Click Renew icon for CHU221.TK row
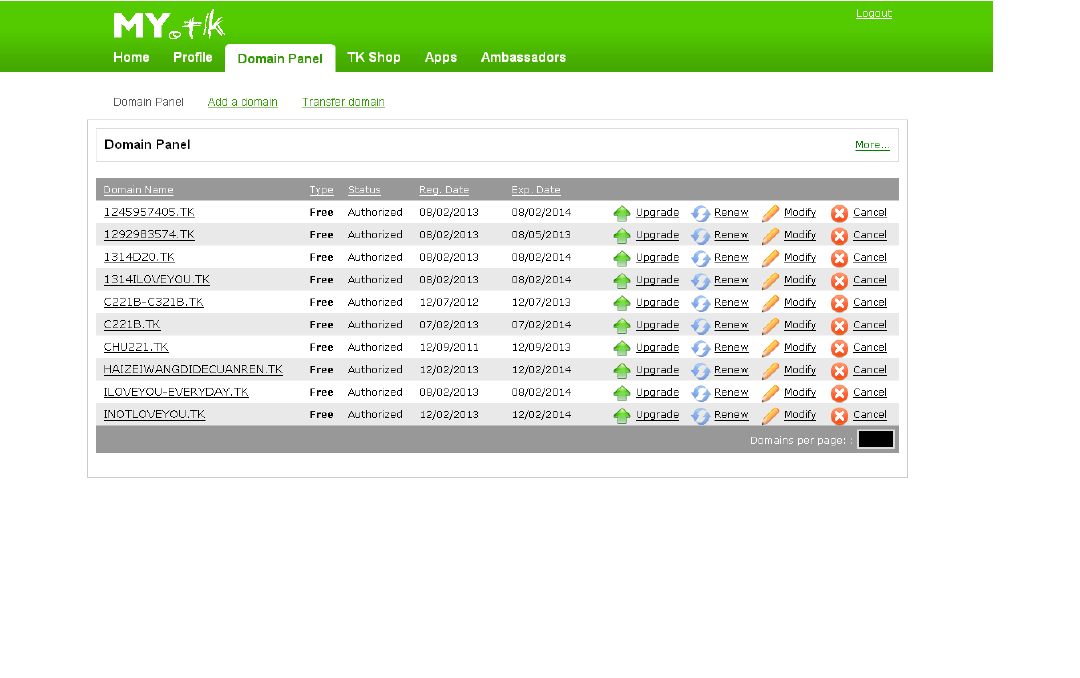 coord(700,348)
